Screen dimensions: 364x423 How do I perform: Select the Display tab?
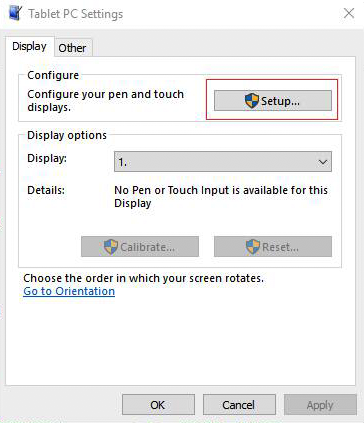click(x=29, y=46)
